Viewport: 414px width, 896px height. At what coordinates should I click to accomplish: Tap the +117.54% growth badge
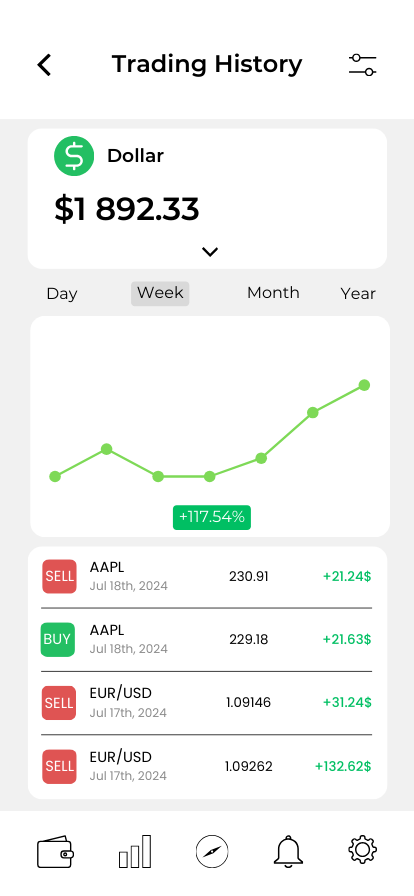coord(212,517)
